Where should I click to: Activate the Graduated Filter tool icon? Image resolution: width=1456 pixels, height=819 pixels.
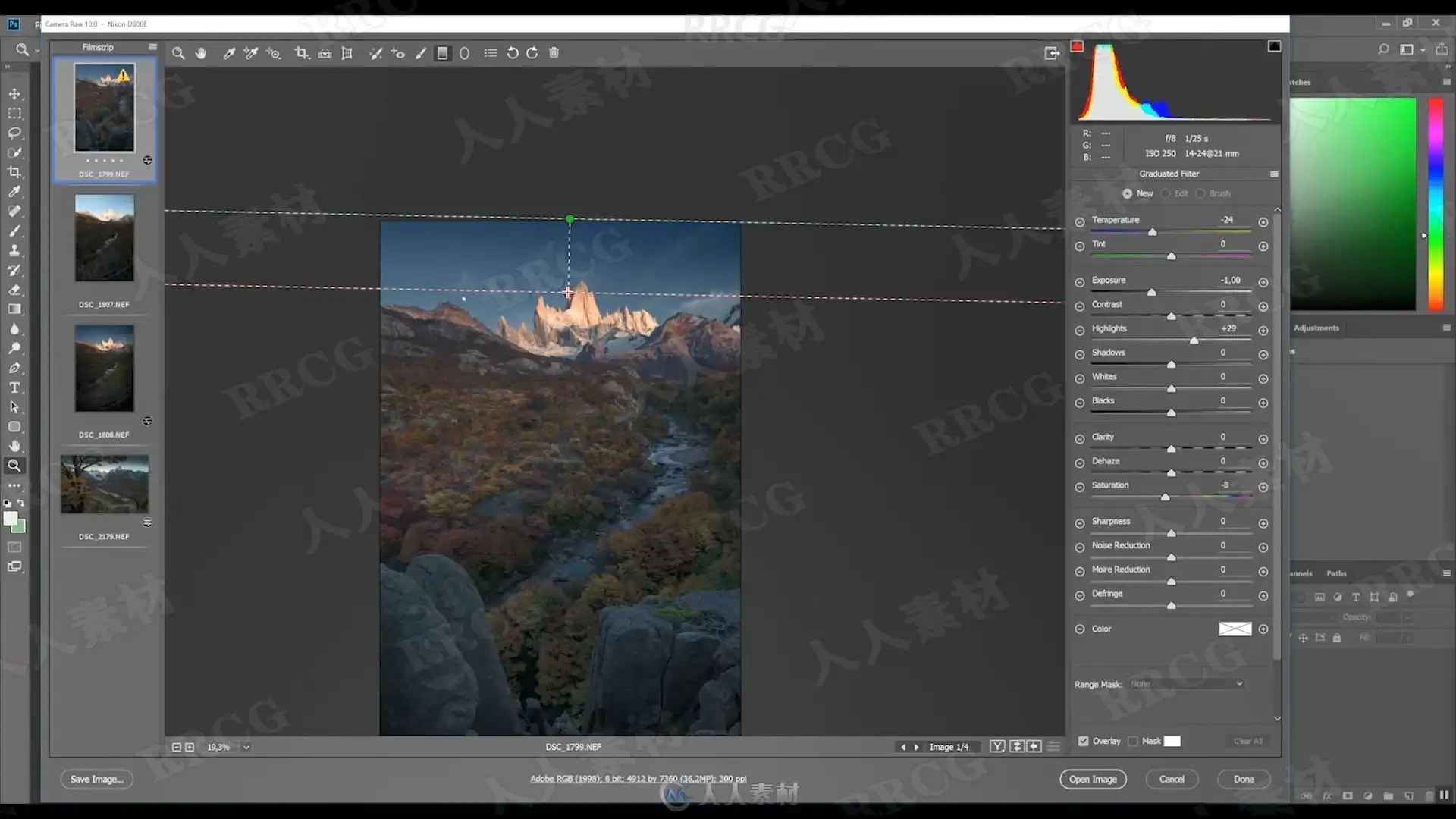pyautogui.click(x=442, y=53)
